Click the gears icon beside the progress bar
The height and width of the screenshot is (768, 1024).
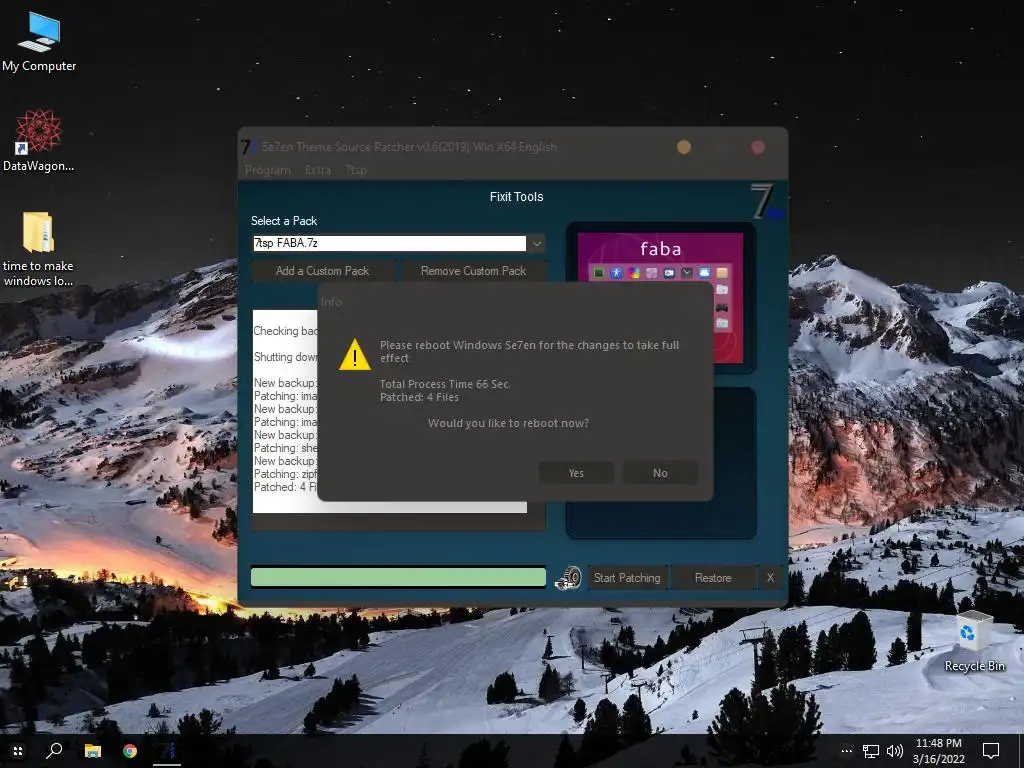tap(568, 577)
